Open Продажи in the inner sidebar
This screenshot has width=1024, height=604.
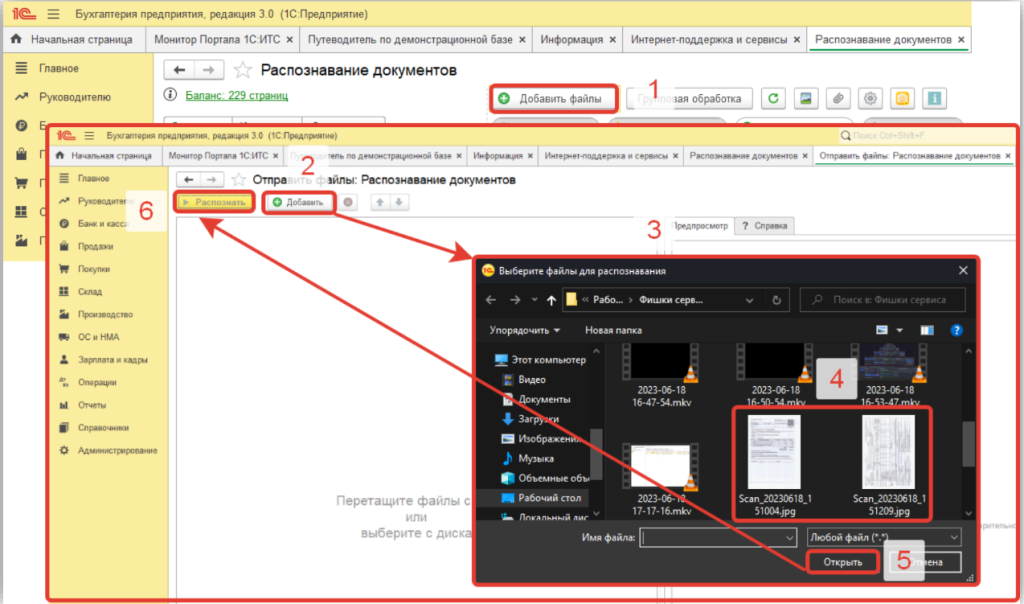click(x=86, y=246)
